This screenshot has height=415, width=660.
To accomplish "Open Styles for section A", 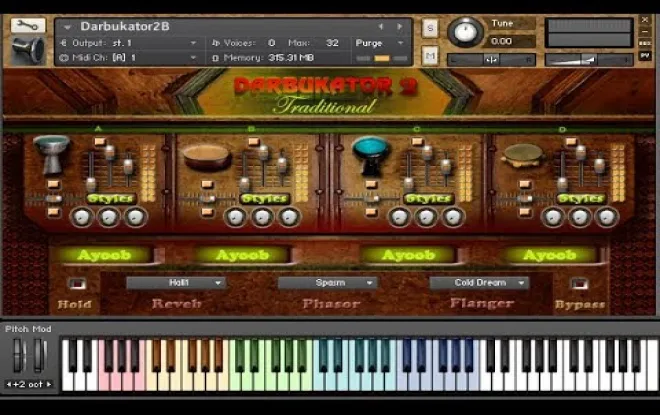I will [111, 198].
